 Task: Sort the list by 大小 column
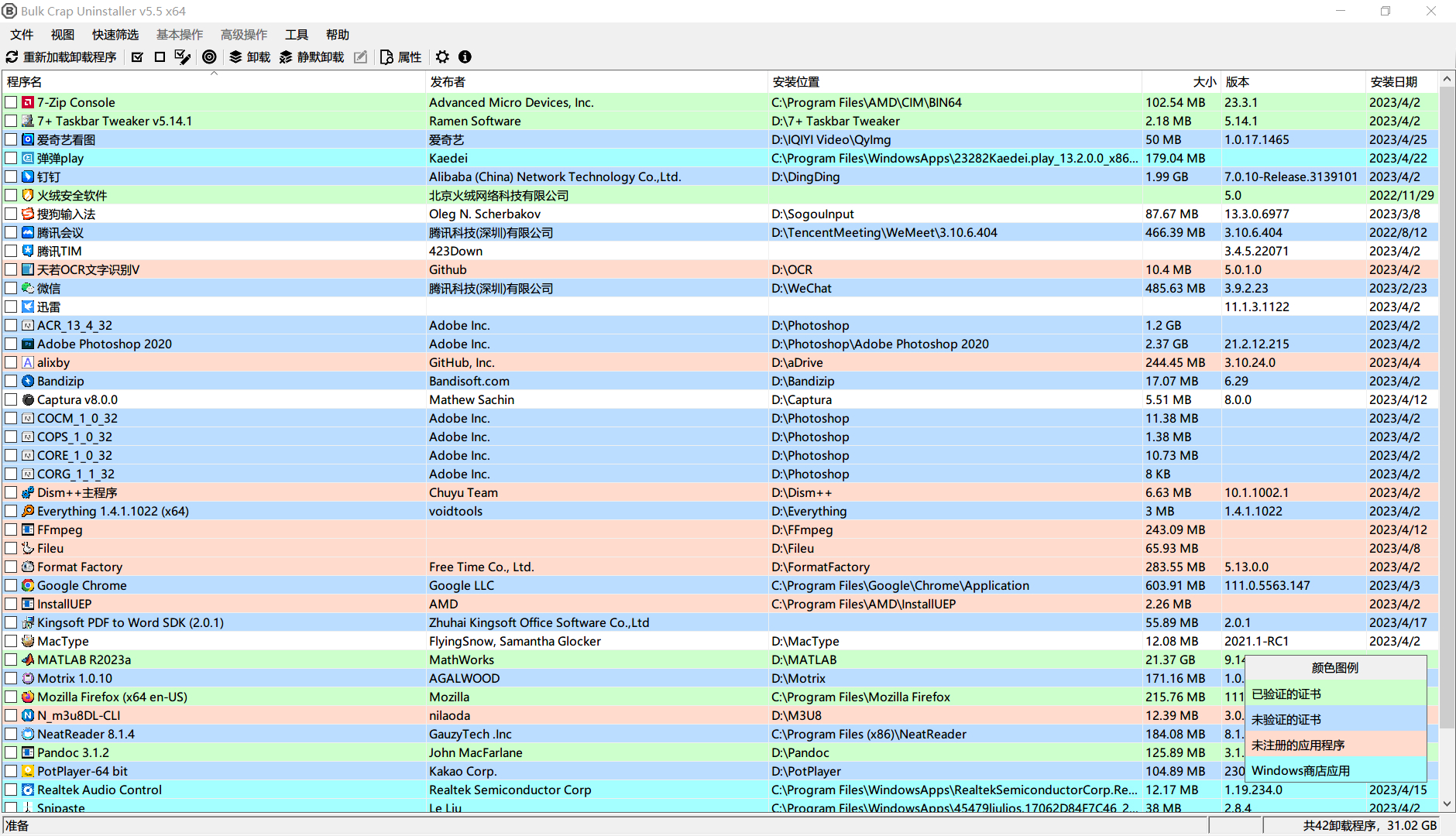point(1204,82)
